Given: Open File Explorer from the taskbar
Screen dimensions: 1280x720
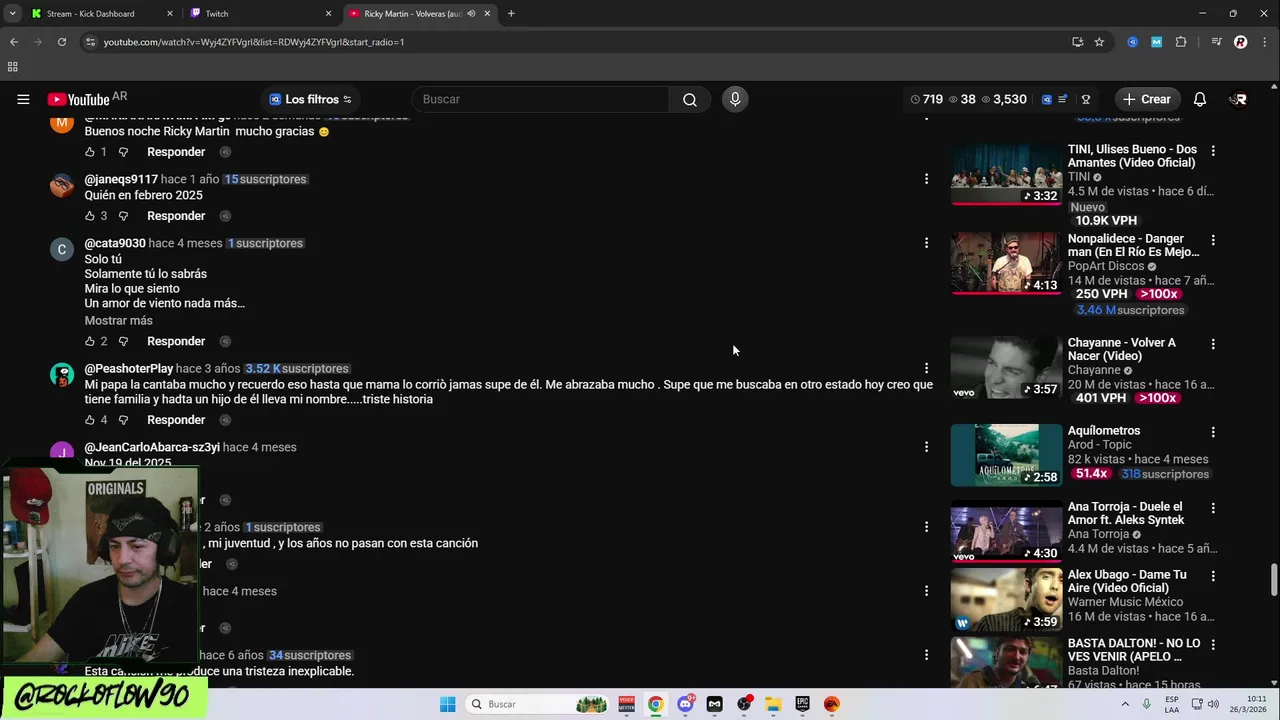Looking at the screenshot, I should (x=773, y=704).
